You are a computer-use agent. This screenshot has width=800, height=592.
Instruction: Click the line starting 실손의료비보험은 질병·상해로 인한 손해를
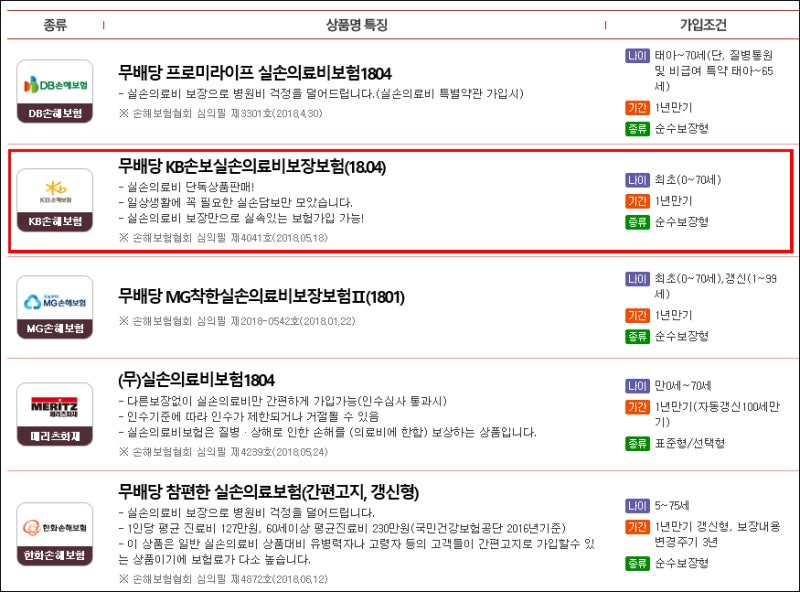pyautogui.click(x=327, y=433)
